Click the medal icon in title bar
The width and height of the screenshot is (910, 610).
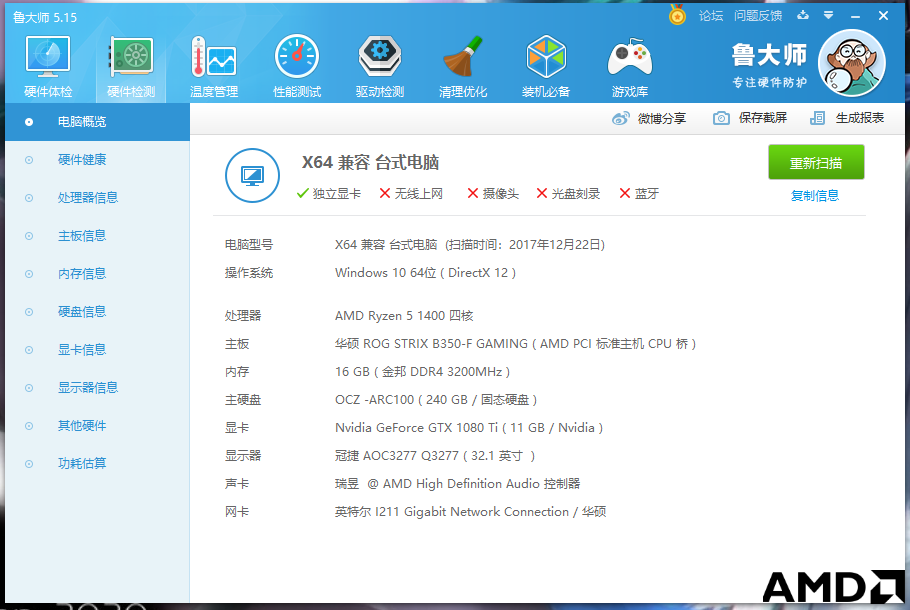coord(677,15)
